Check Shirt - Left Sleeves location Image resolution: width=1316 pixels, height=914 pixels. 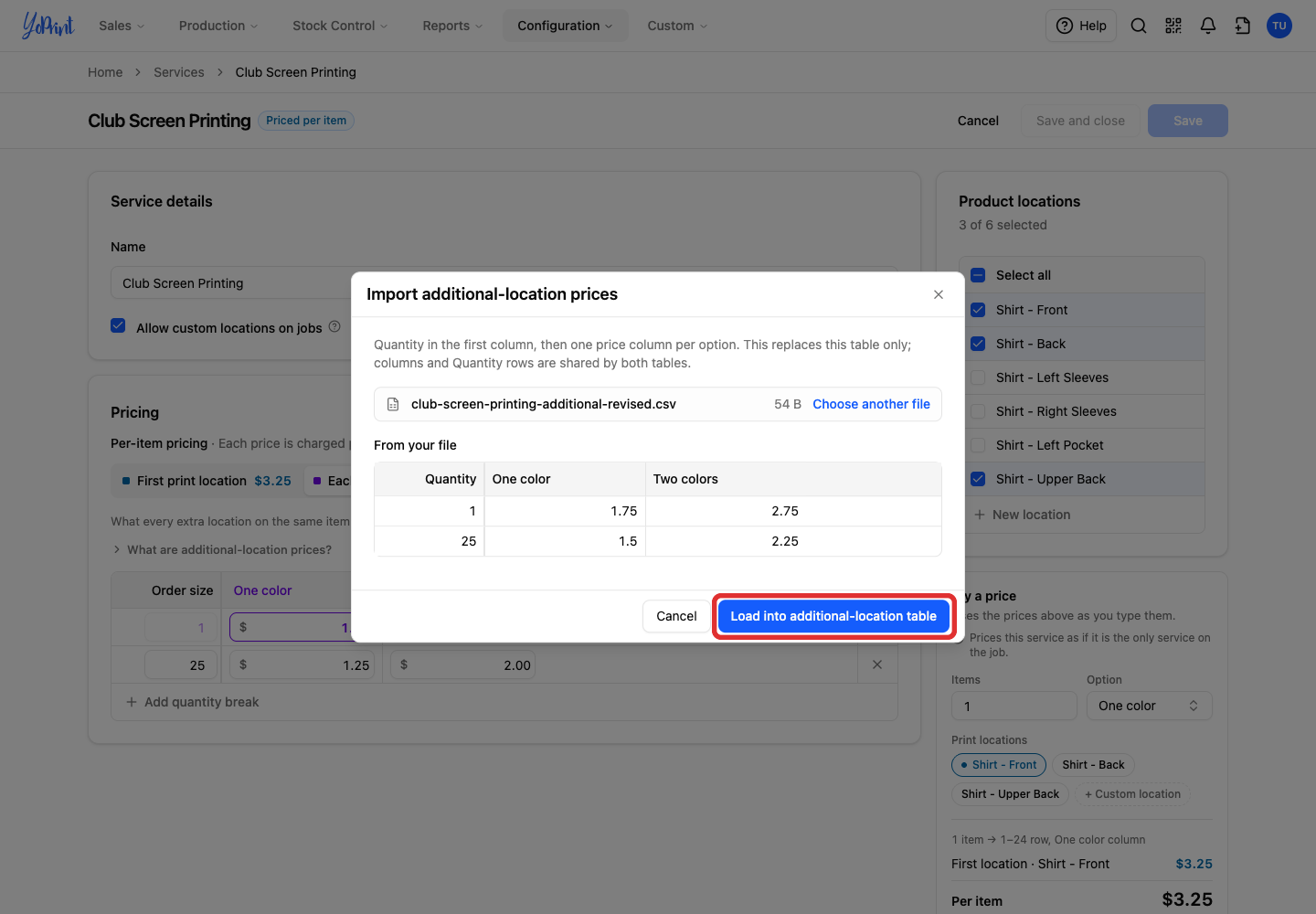coord(978,377)
